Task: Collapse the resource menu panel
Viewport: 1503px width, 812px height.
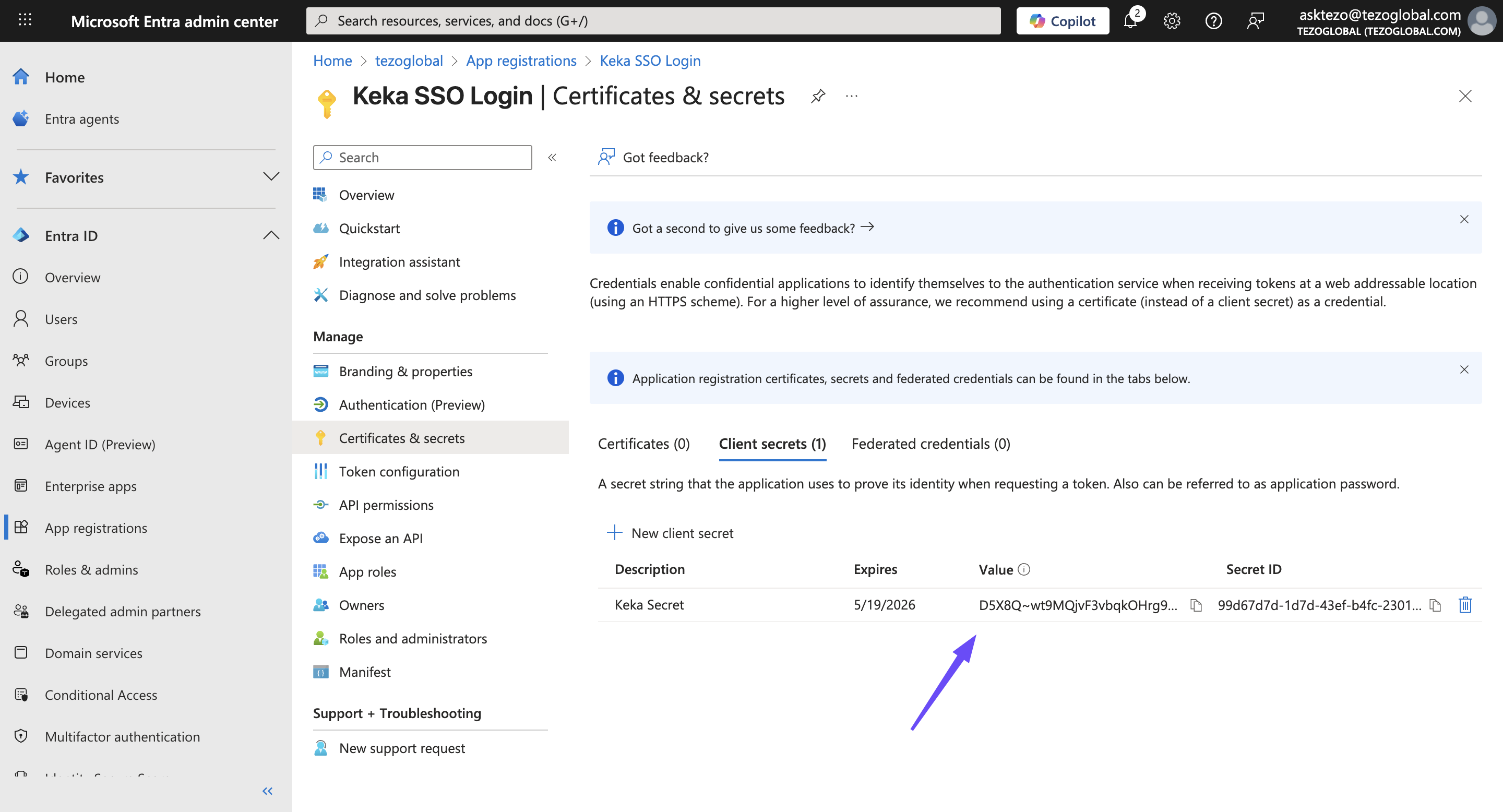Action: 552,158
